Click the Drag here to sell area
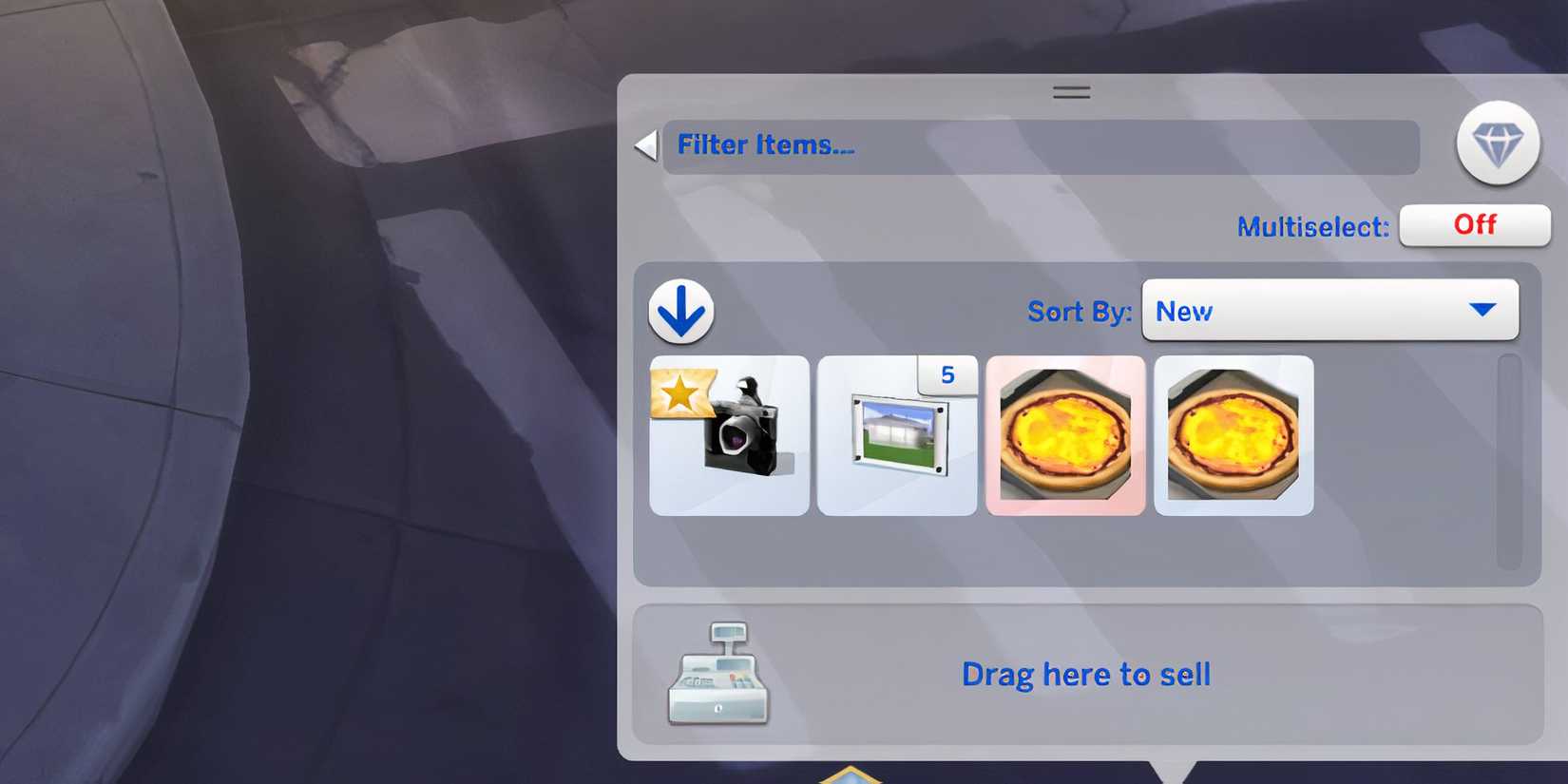Viewport: 1568px width, 784px height. [1087, 674]
